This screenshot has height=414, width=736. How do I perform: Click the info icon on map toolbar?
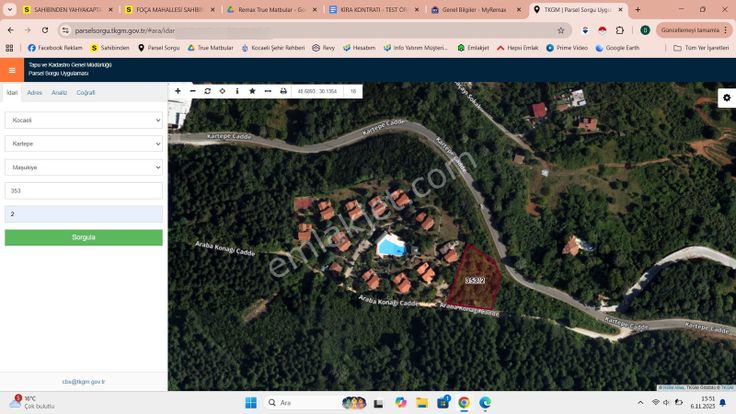pyautogui.click(x=237, y=91)
